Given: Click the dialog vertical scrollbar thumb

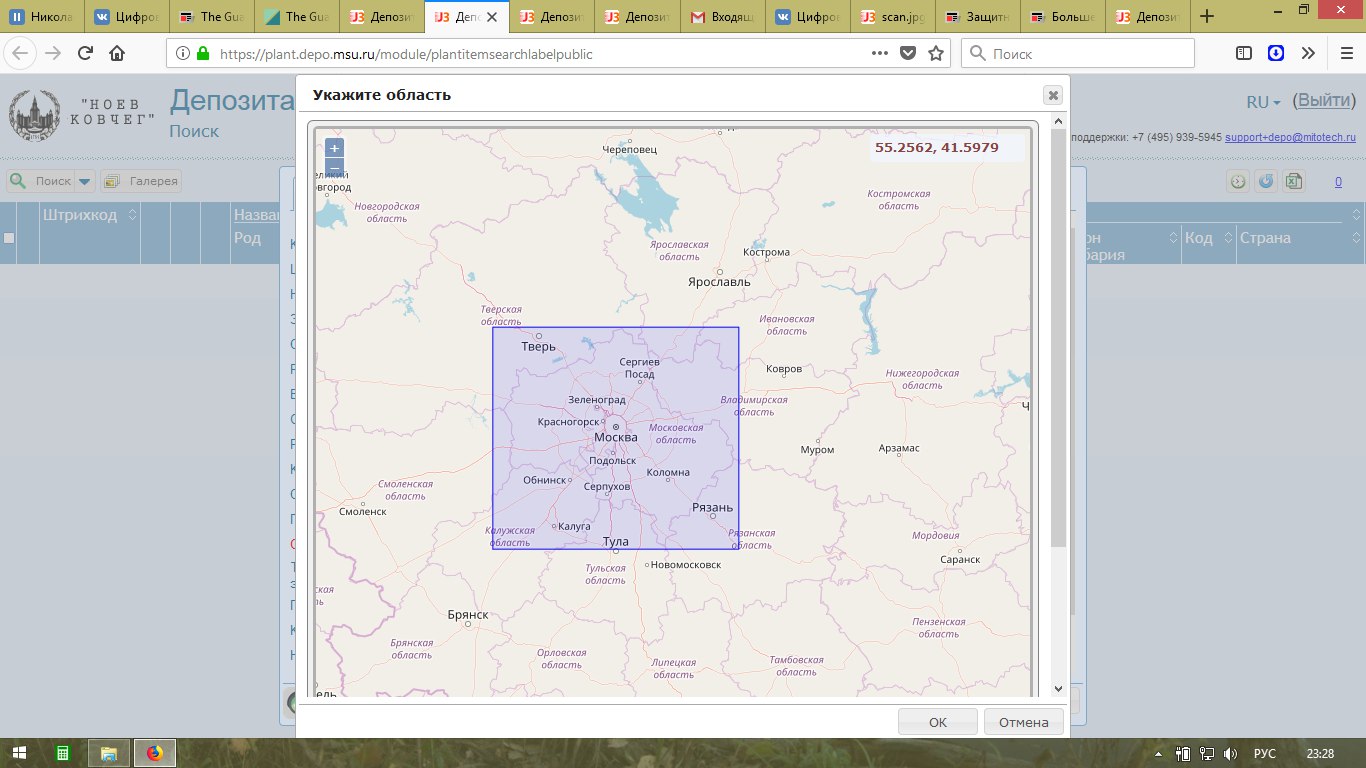Looking at the screenshot, I should click(x=1058, y=337).
